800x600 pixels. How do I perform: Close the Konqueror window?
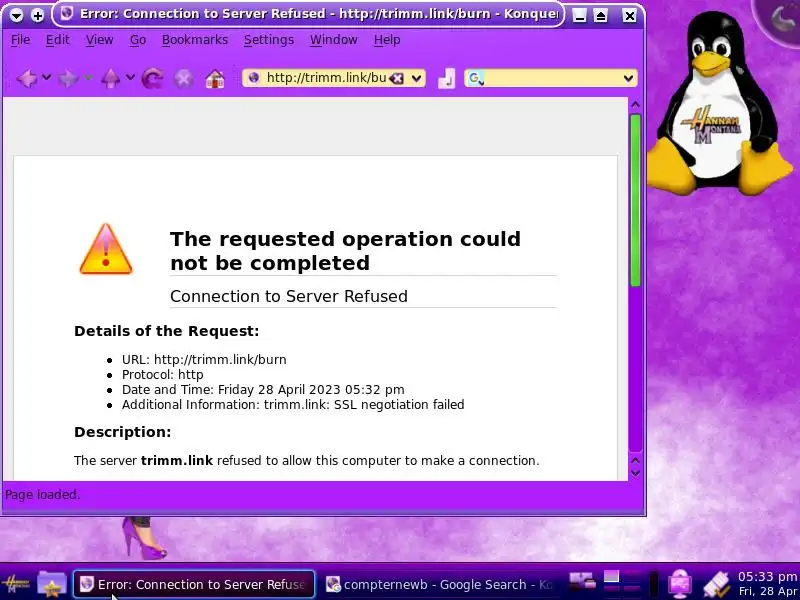[x=630, y=16]
